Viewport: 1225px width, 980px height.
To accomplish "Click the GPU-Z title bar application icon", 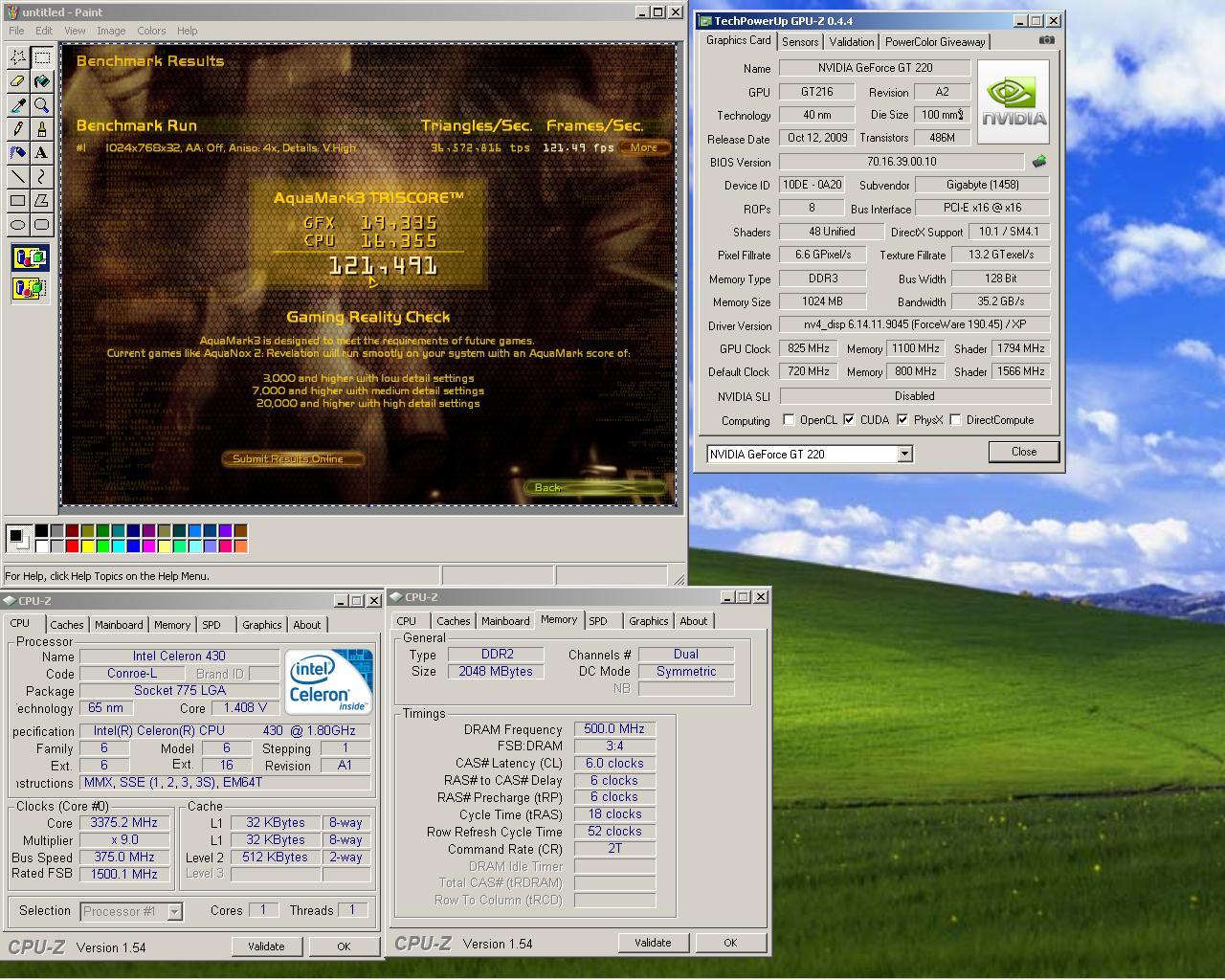I will 705,20.
